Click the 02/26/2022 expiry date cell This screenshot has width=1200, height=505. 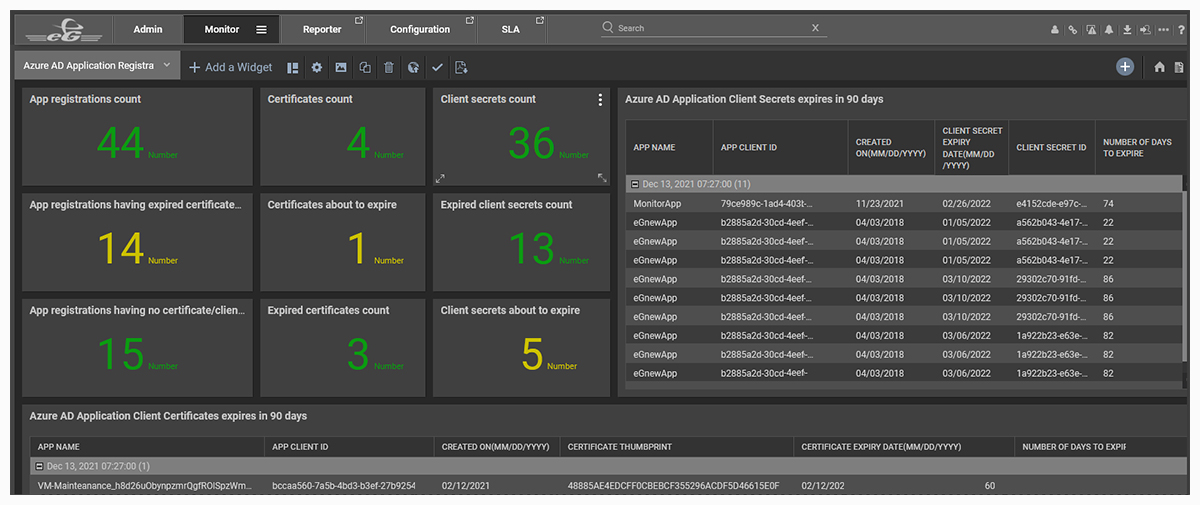click(965, 203)
